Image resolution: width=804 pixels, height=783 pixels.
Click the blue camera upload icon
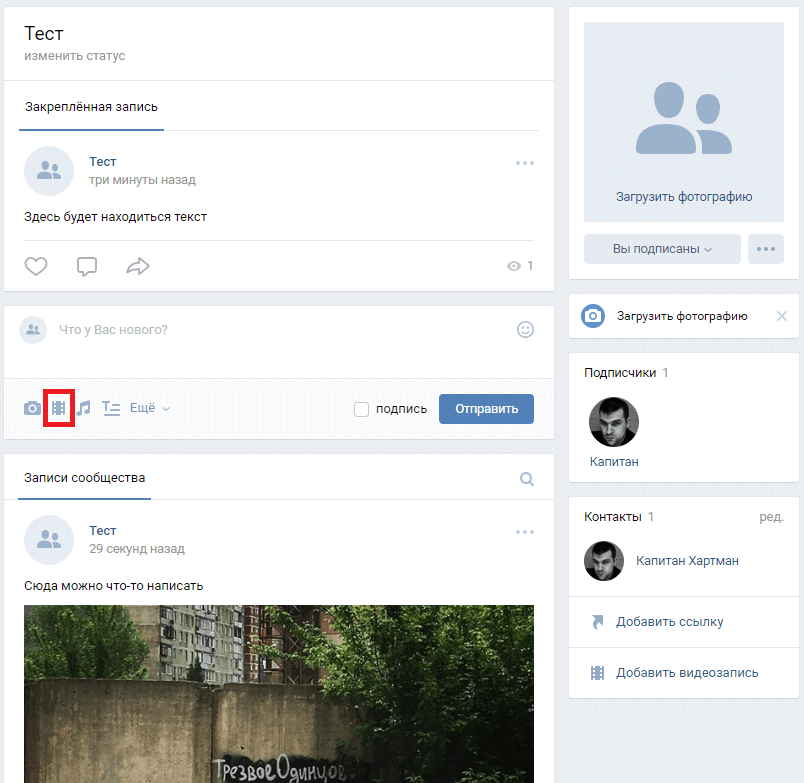coord(593,316)
